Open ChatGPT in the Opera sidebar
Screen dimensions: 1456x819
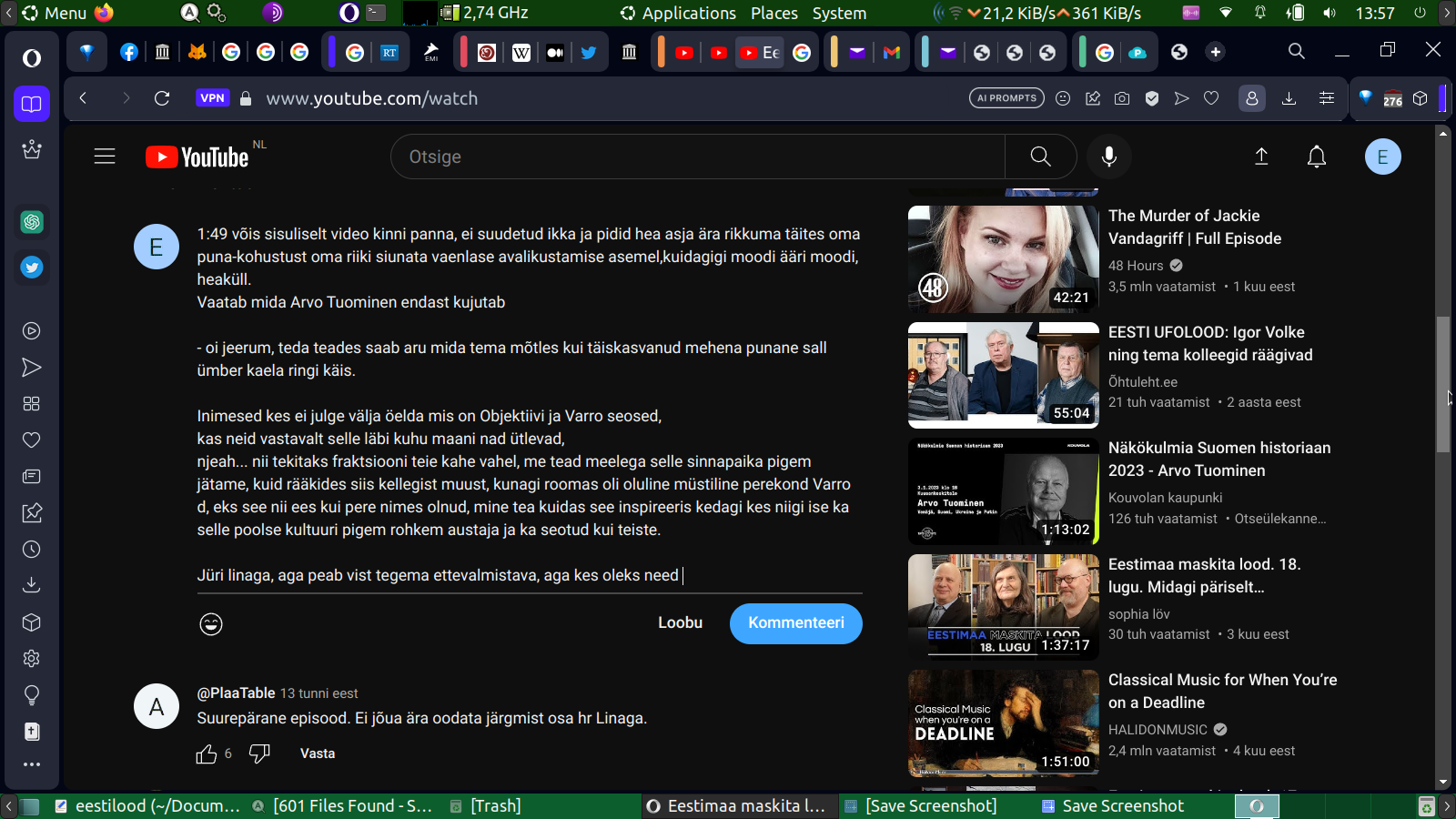[32, 222]
